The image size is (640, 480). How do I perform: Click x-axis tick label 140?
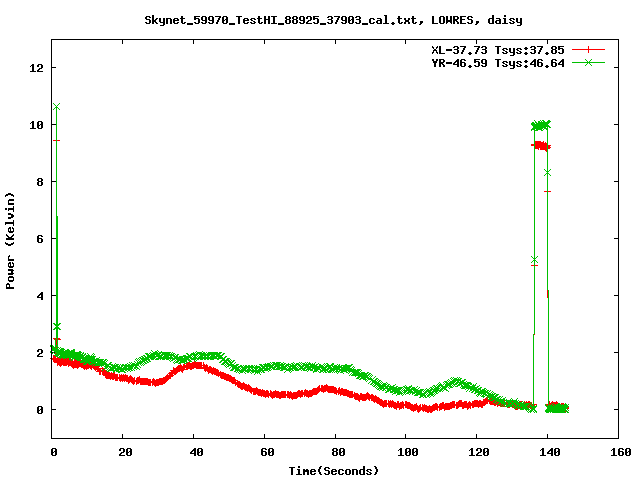pos(549,452)
